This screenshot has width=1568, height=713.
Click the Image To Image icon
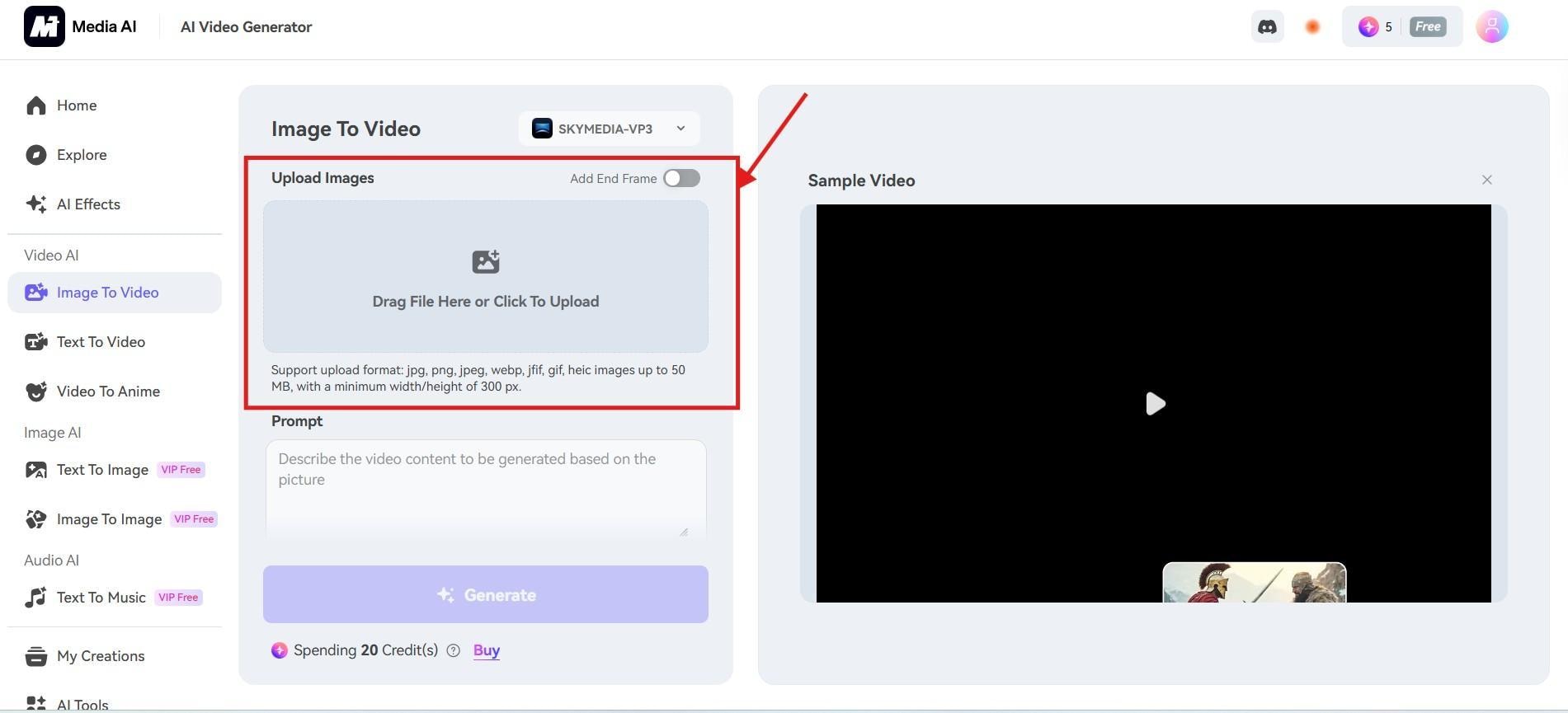point(35,519)
